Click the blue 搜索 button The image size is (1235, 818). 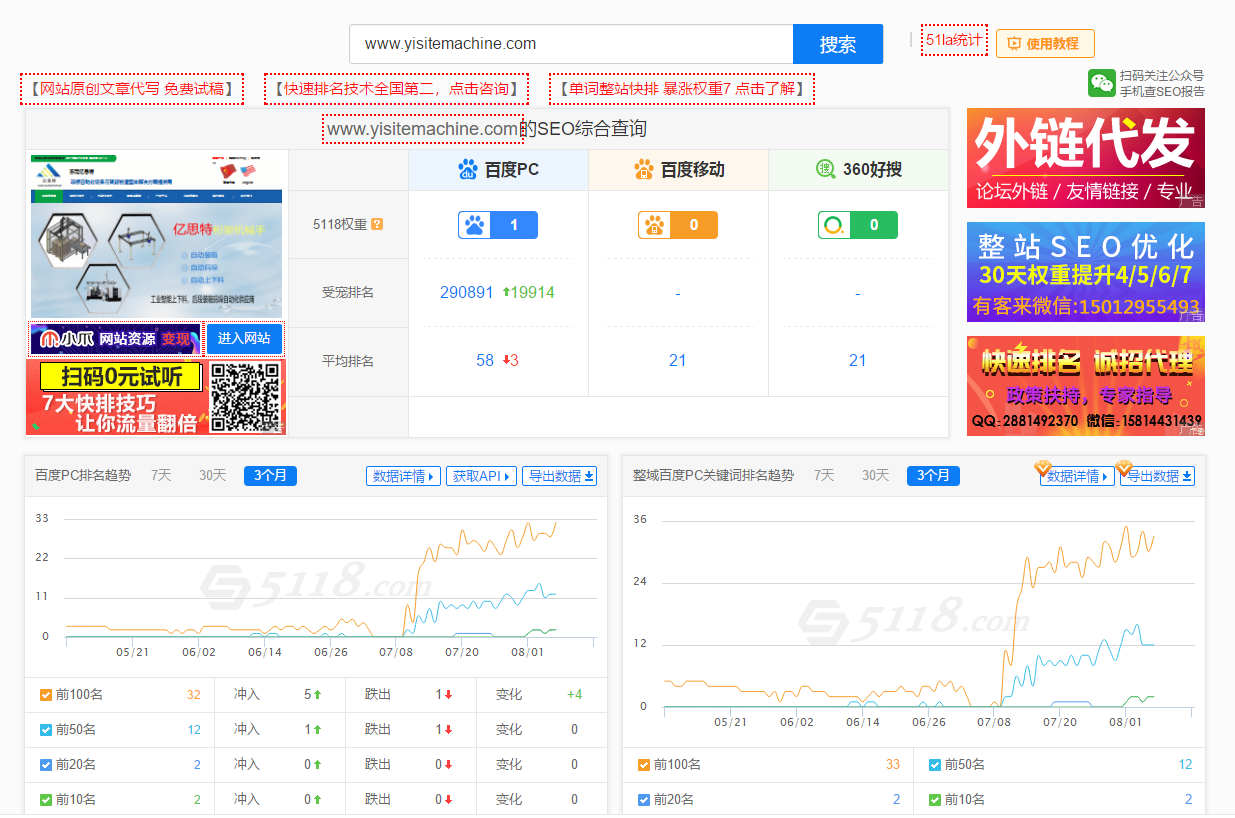click(838, 44)
